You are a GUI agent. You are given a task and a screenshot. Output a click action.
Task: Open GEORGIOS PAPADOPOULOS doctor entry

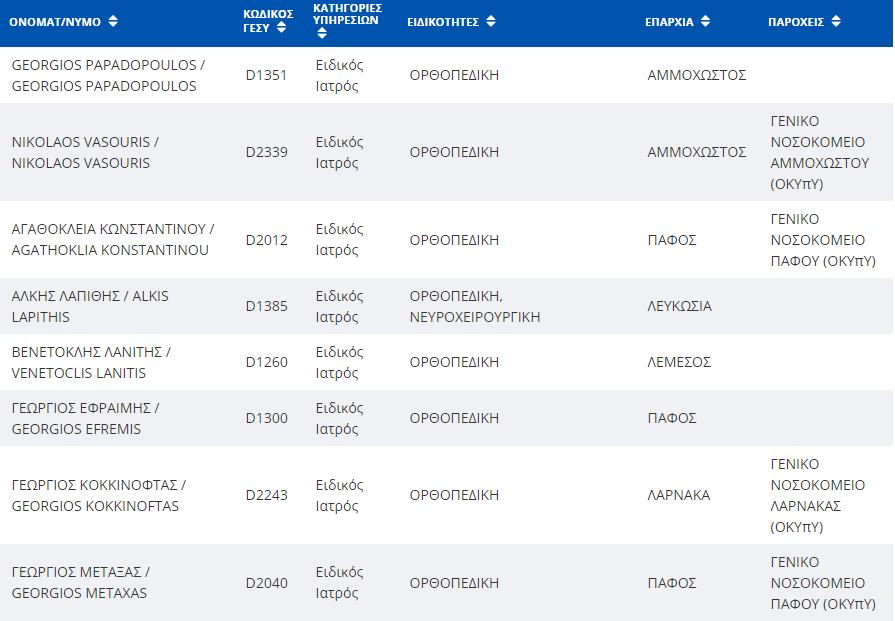(x=108, y=75)
